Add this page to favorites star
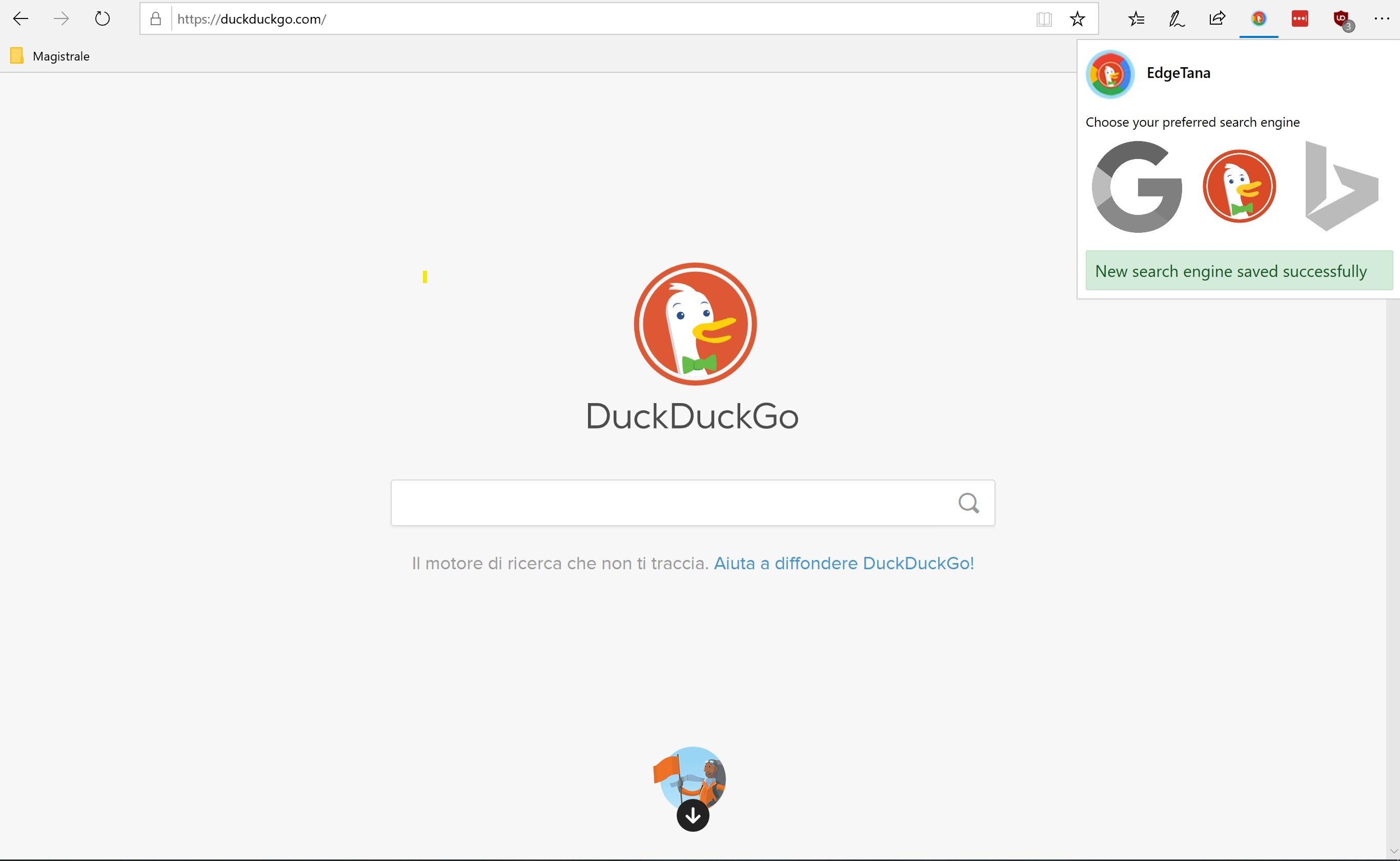 [x=1078, y=19]
